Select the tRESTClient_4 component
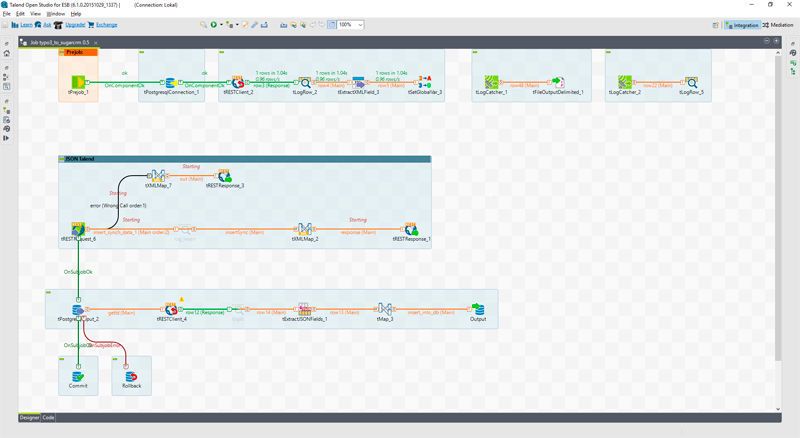Screen dimensions: 800x438 point(171,309)
